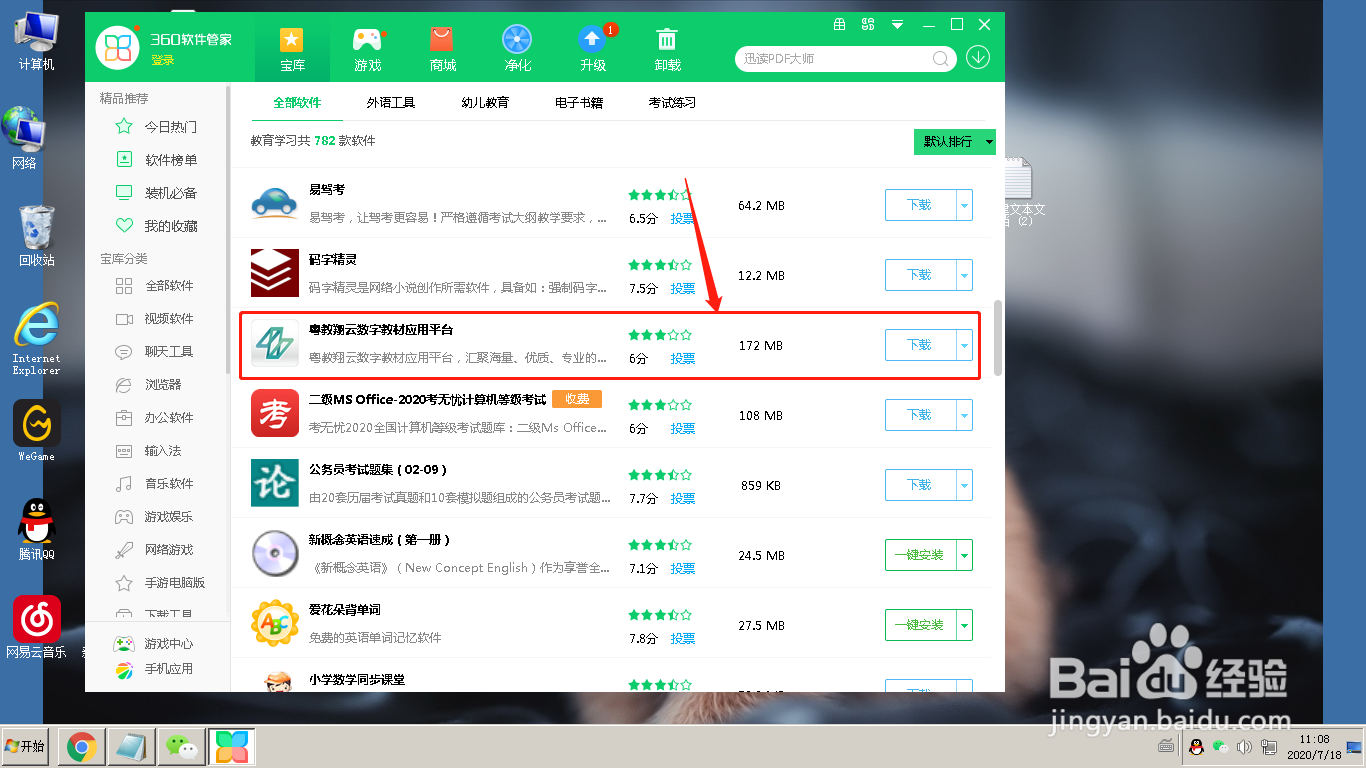Open the 升级 upgrade arrow icon
The height and width of the screenshot is (768, 1366).
point(592,39)
